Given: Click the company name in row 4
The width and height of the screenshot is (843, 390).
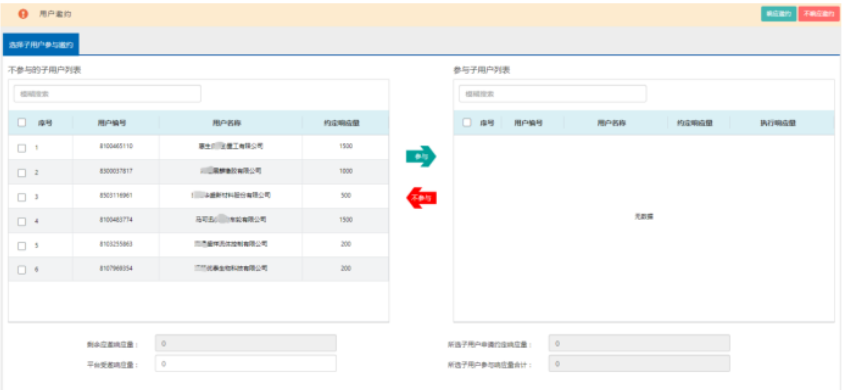Looking at the screenshot, I should pyautogui.click(x=231, y=219).
